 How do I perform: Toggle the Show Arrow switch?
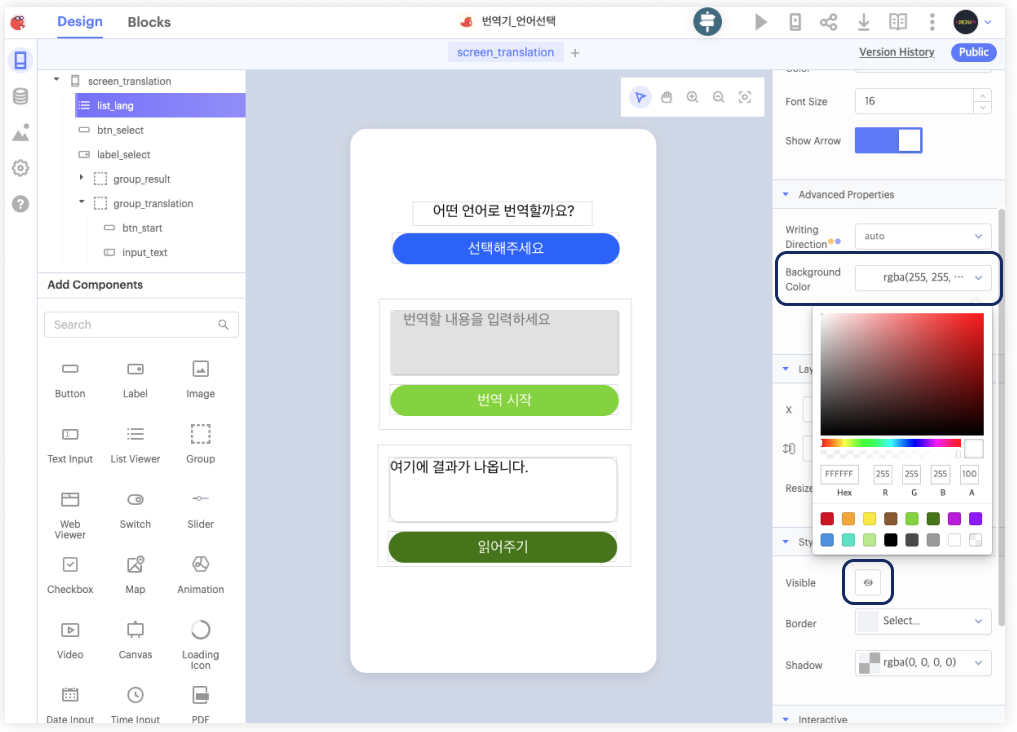tap(888, 141)
